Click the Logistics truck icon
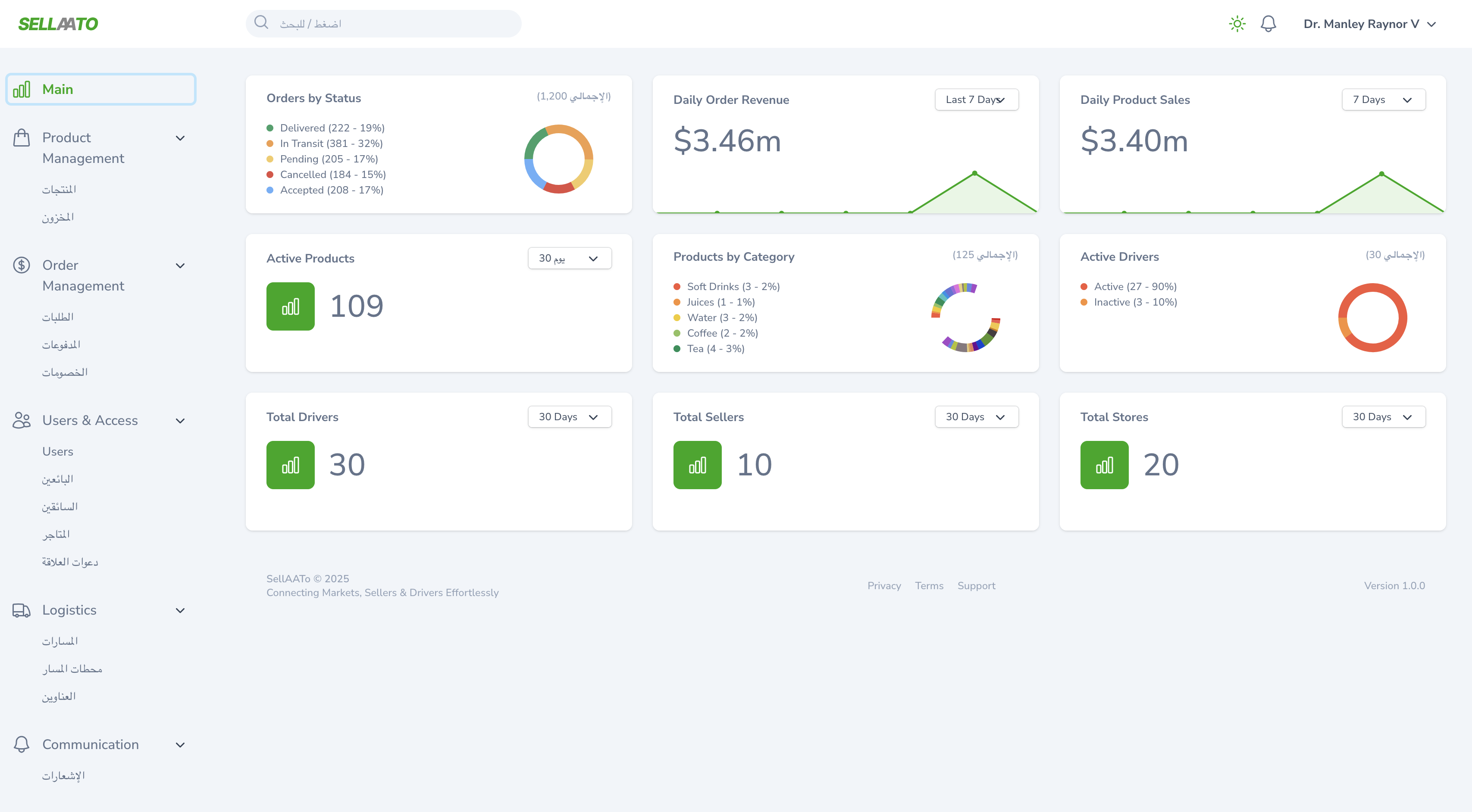 [x=22, y=610]
